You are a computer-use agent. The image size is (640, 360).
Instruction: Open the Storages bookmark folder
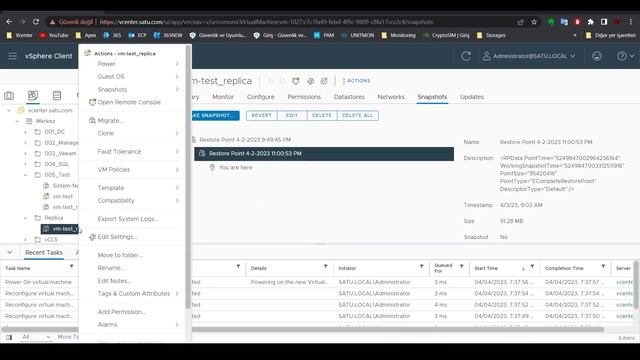[491, 36]
